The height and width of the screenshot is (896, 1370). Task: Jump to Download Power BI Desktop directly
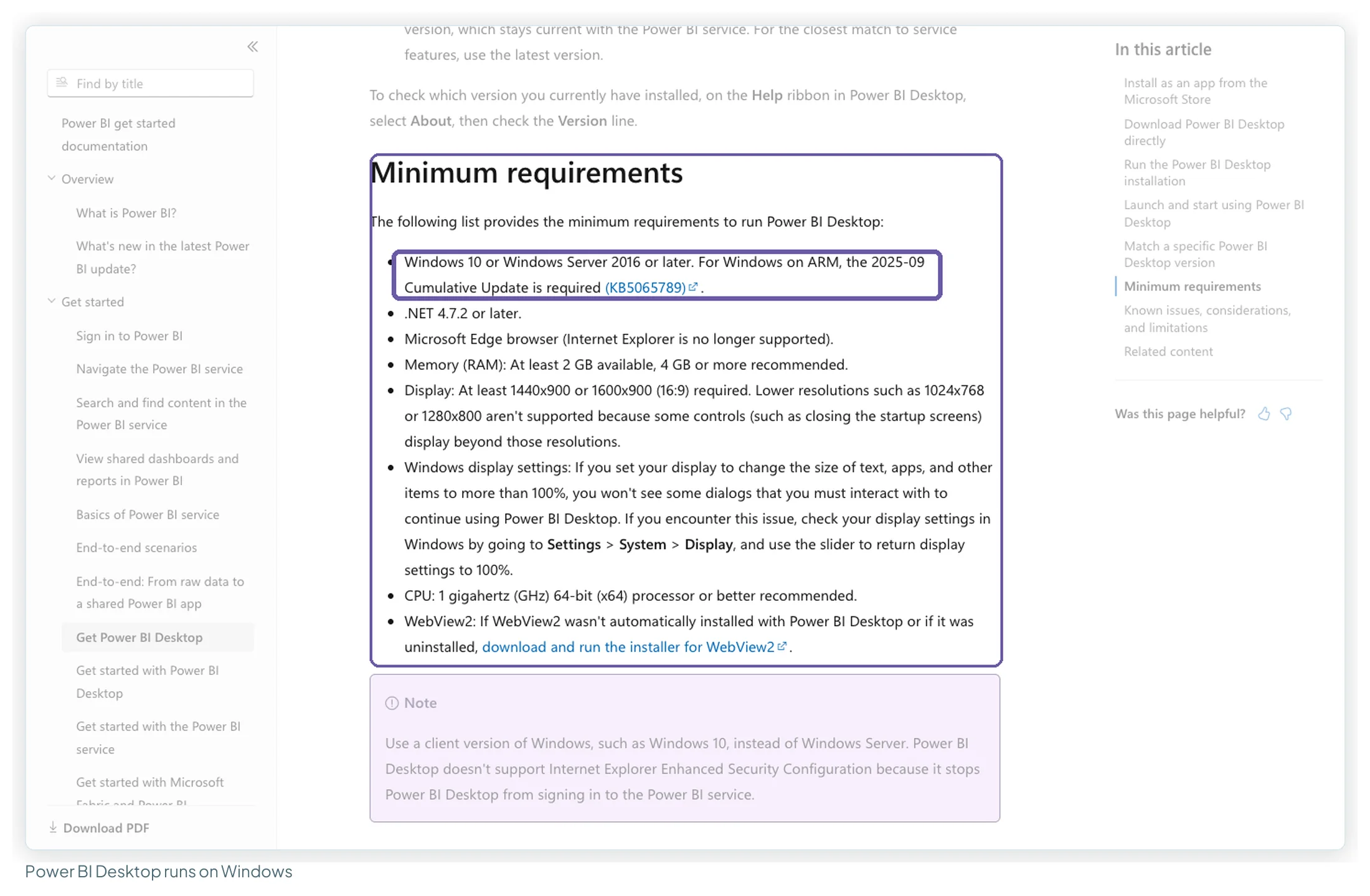point(1204,132)
